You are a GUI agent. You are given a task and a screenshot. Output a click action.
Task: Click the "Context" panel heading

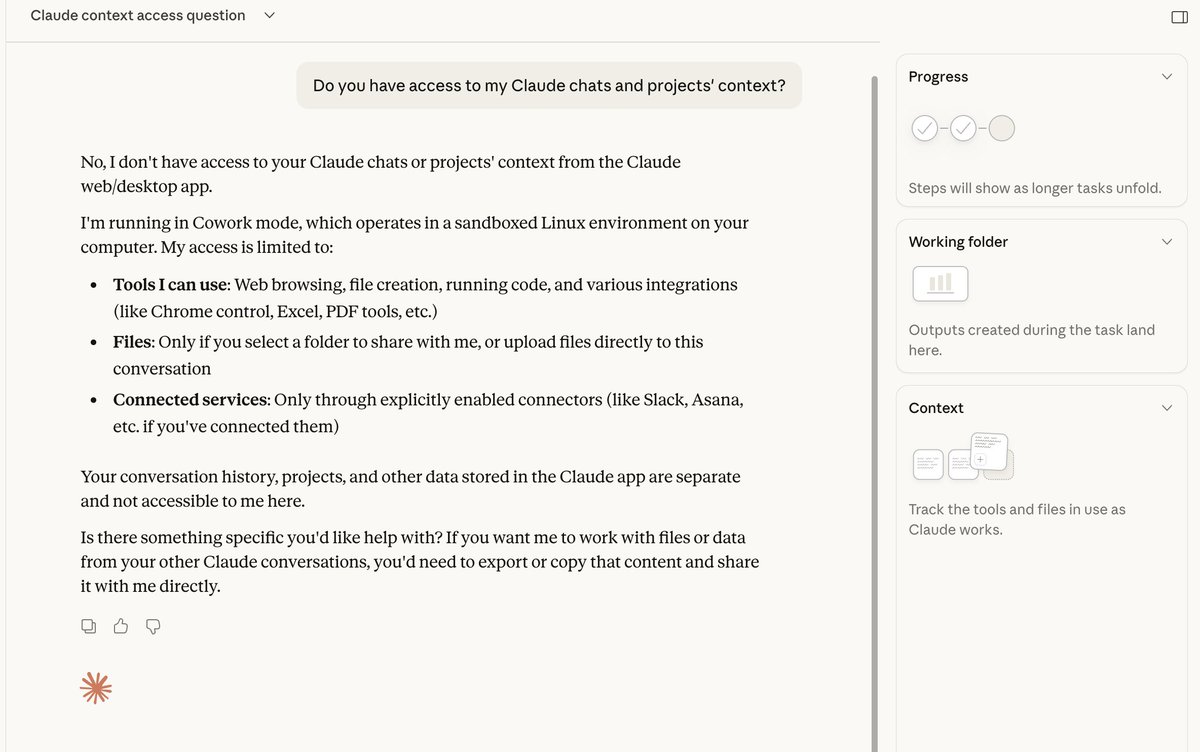point(936,408)
